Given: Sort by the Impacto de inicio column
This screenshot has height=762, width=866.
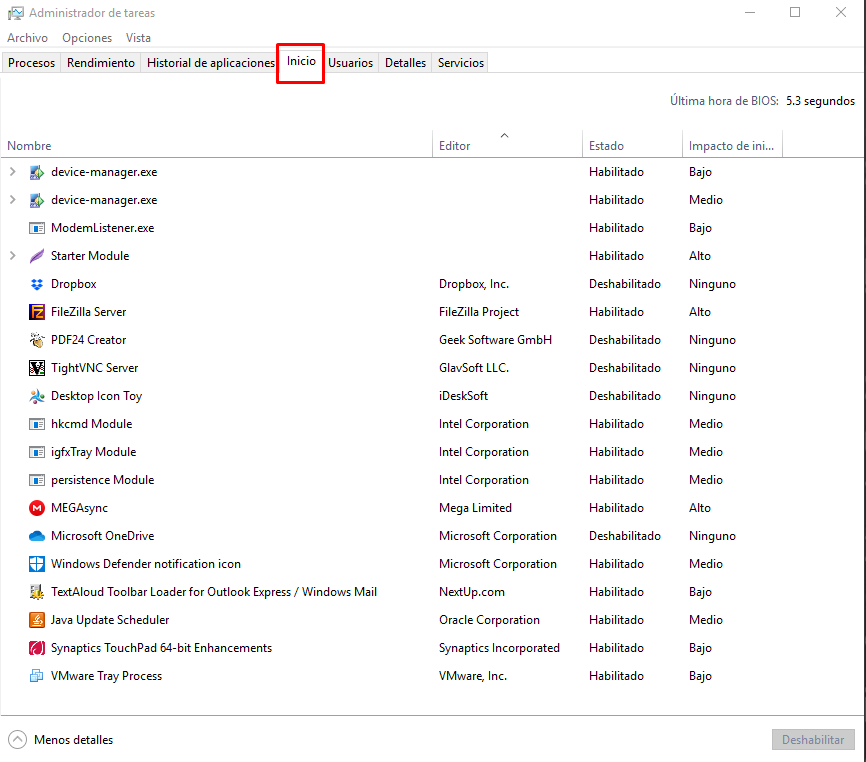Looking at the screenshot, I should pos(732,146).
